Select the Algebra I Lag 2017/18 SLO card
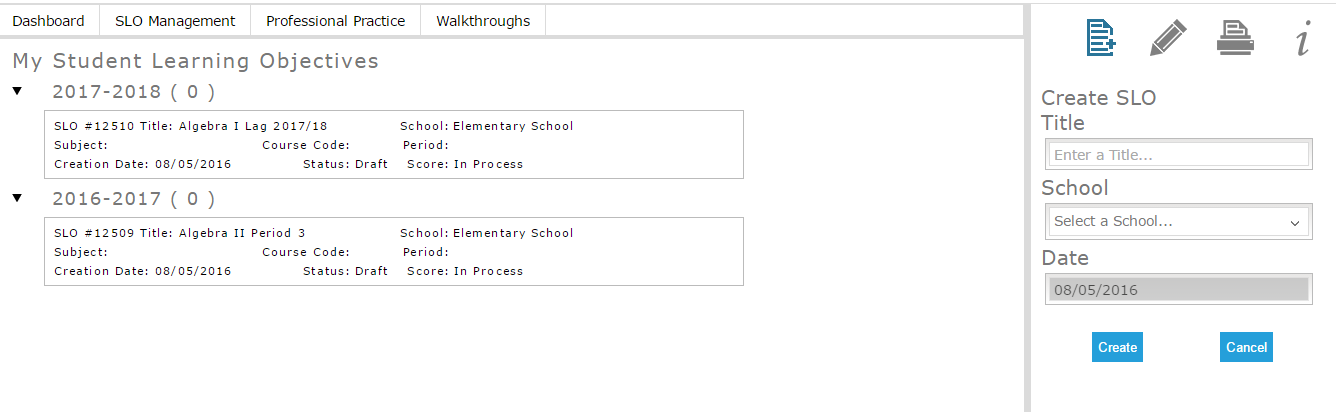 coord(394,145)
